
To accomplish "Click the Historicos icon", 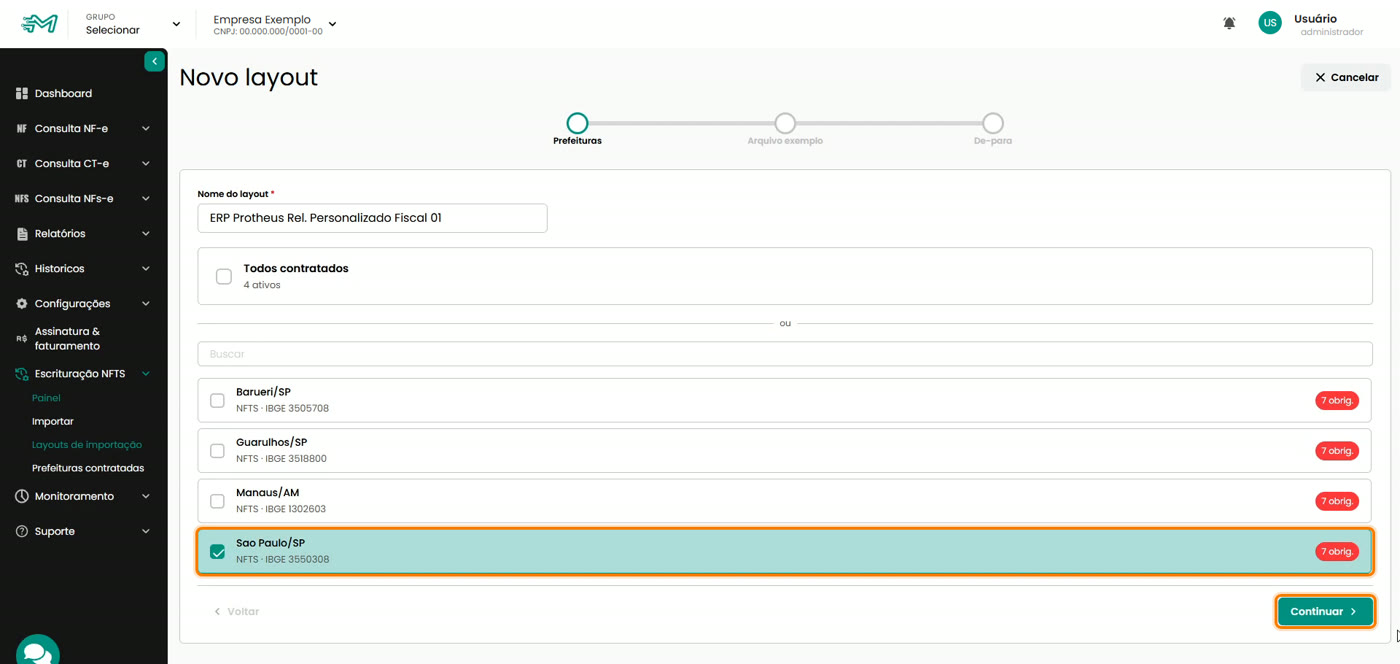I will (x=21, y=268).
